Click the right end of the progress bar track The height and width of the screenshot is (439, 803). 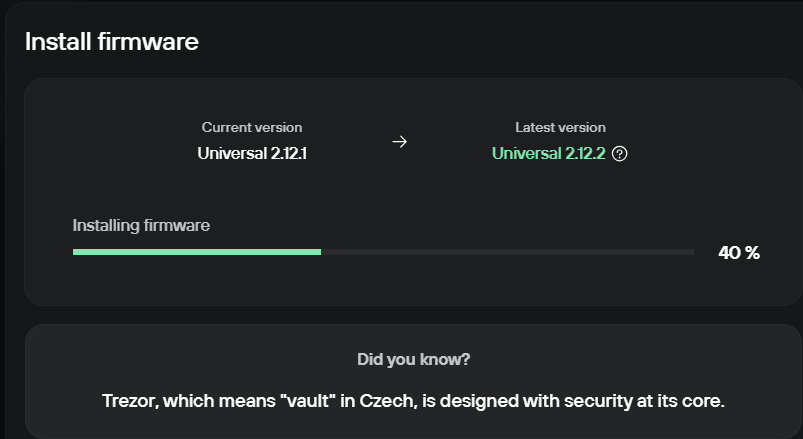click(x=691, y=252)
